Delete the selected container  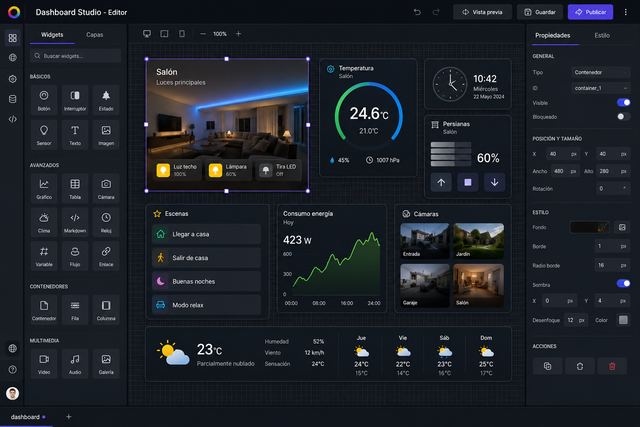612,366
